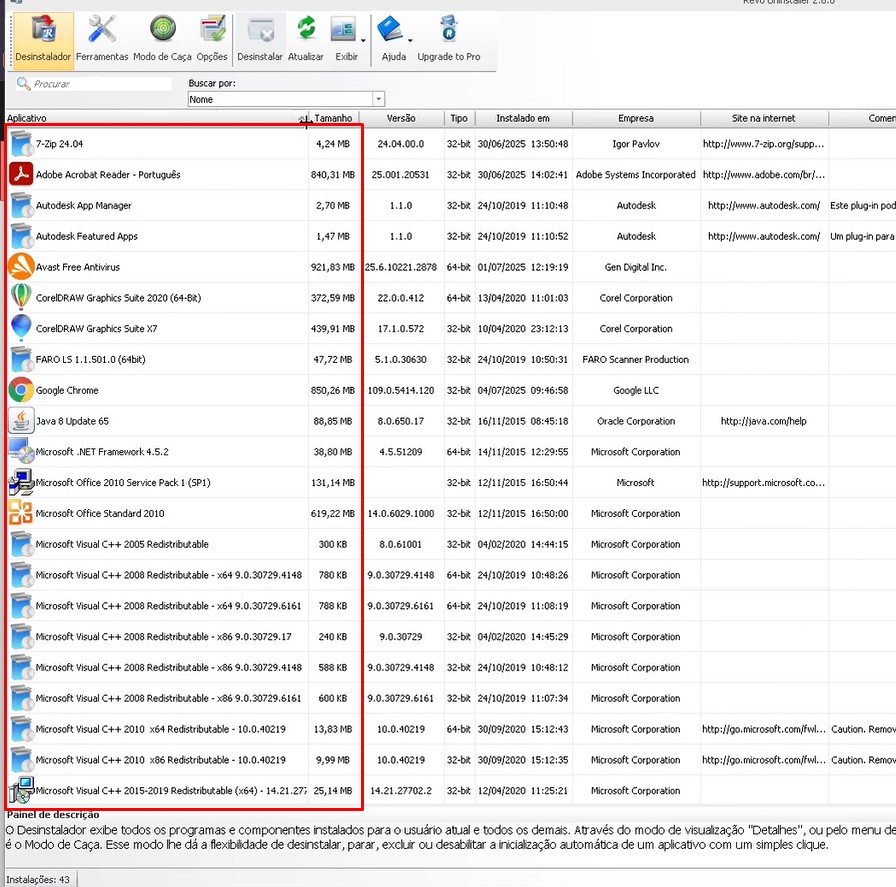Sort list by Tamanho column header
This screenshot has height=887, width=896.
(x=333, y=118)
